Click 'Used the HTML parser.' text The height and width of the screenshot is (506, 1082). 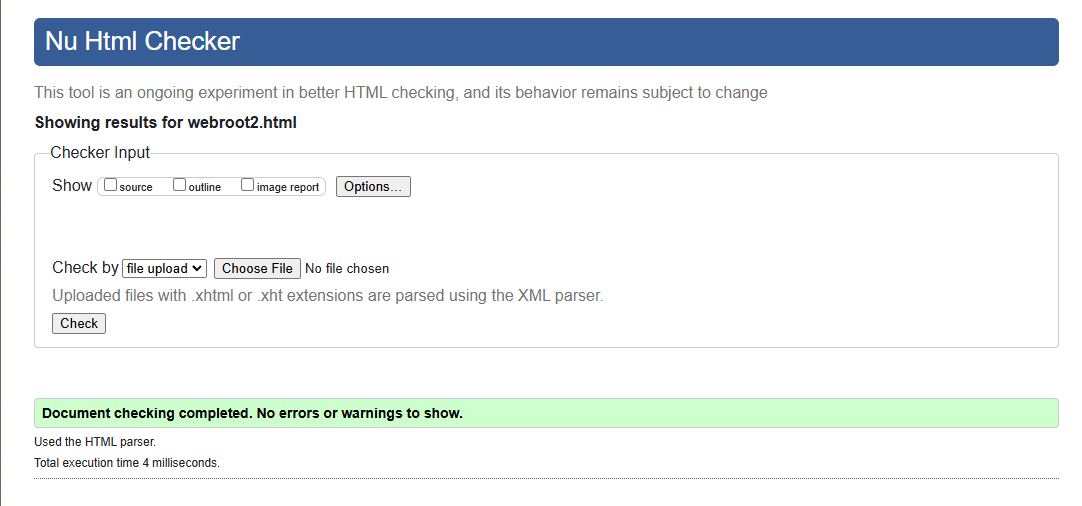point(95,441)
